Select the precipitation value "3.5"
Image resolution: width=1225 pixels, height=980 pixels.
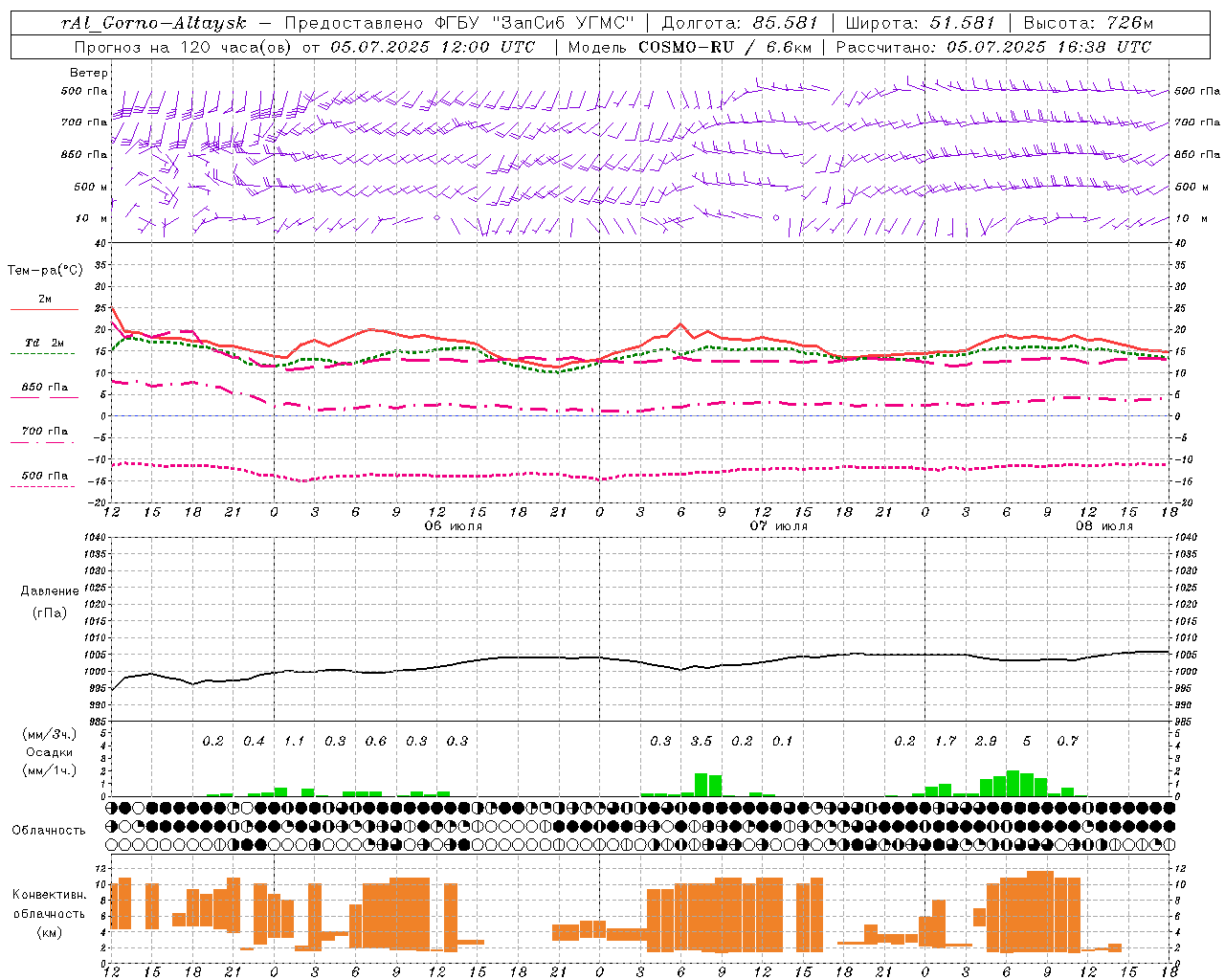(x=702, y=741)
